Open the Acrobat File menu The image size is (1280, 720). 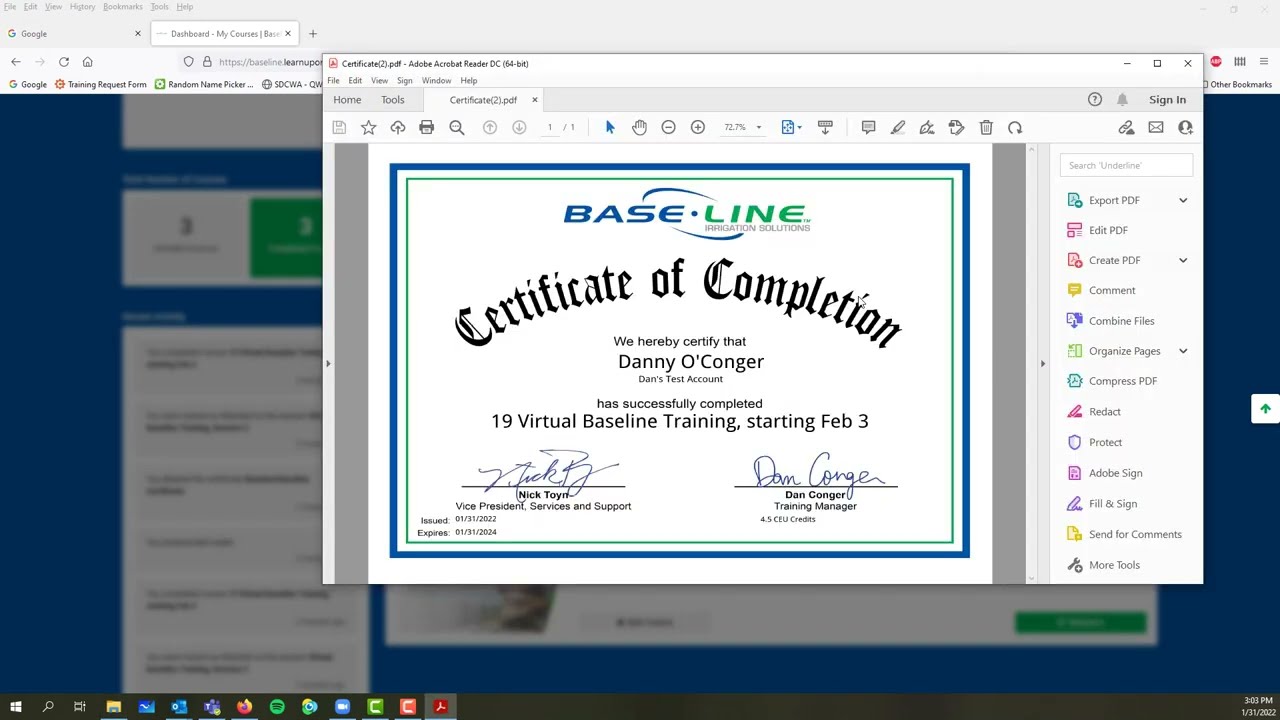pyautogui.click(x=333, y=81)
